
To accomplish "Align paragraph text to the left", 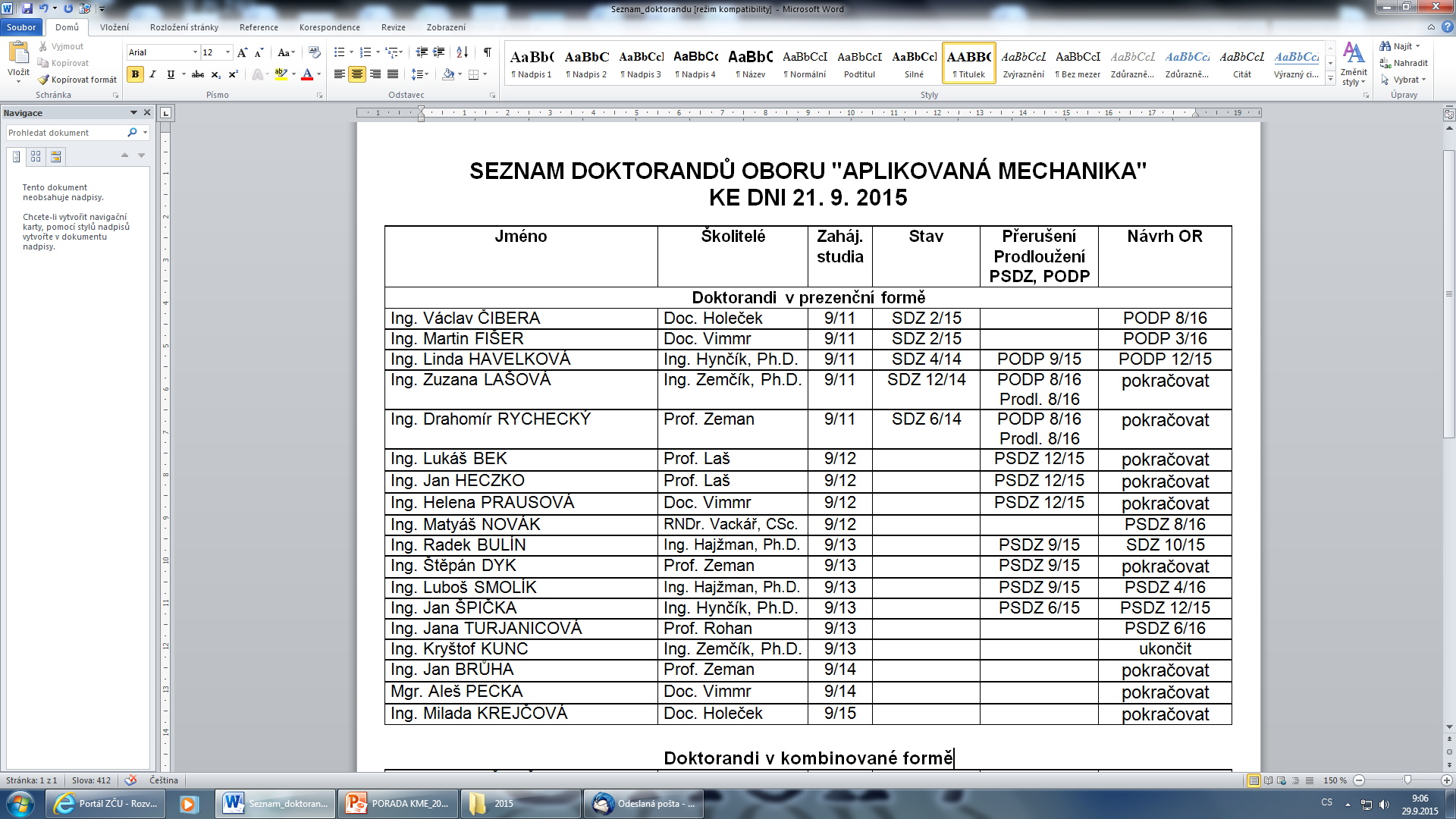I will coord(339,74).
